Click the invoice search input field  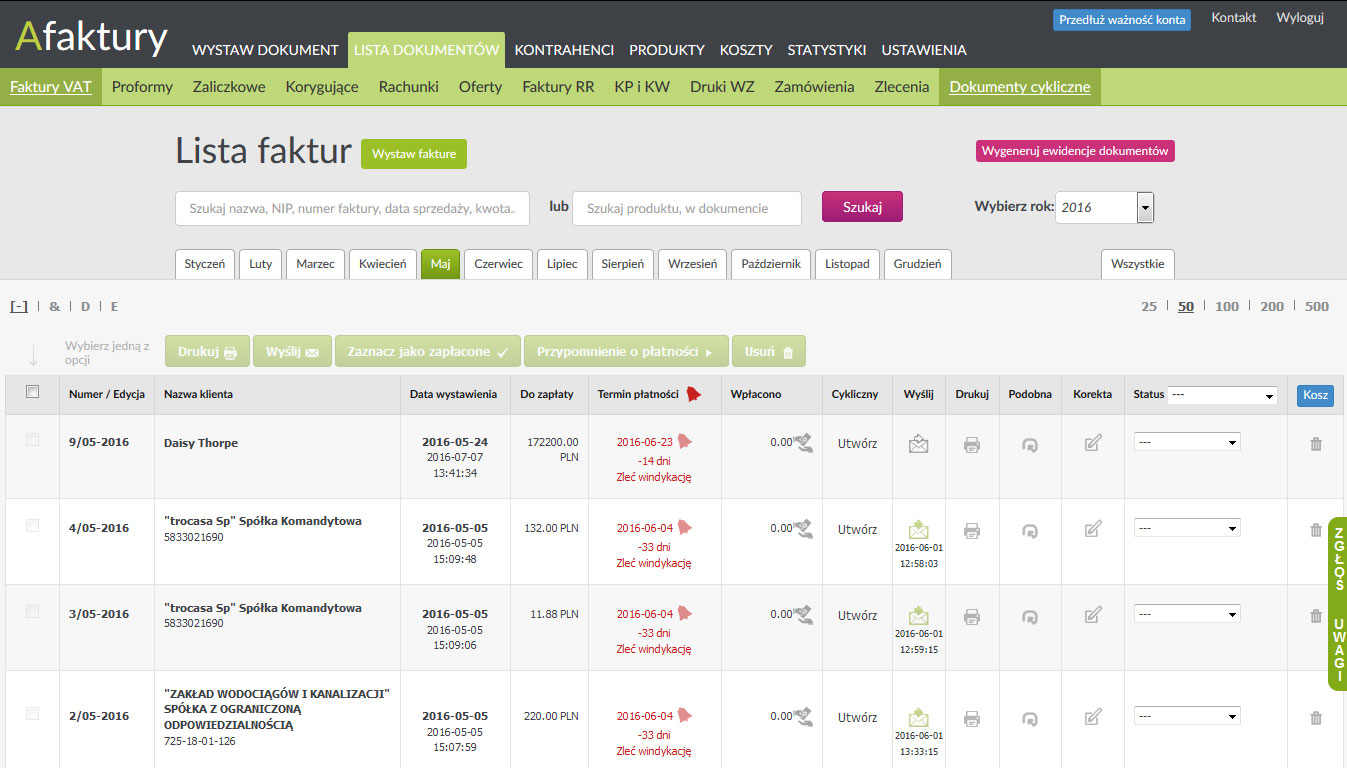[352, 208]
